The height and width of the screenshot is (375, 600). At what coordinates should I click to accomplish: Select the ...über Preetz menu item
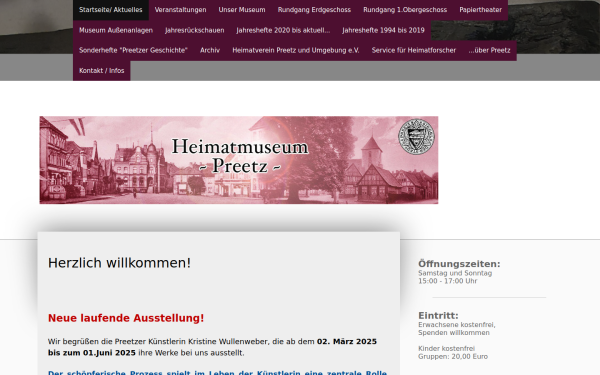tap(489, 51)
